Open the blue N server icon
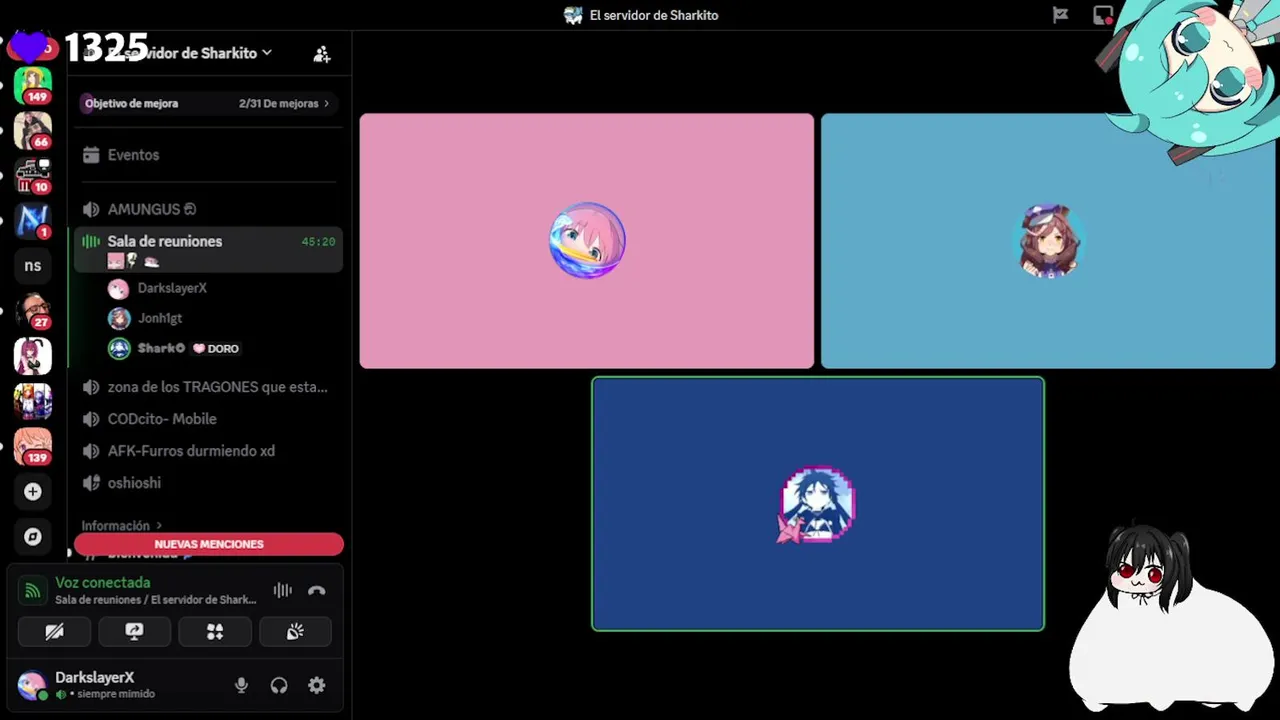 (33, 220)
